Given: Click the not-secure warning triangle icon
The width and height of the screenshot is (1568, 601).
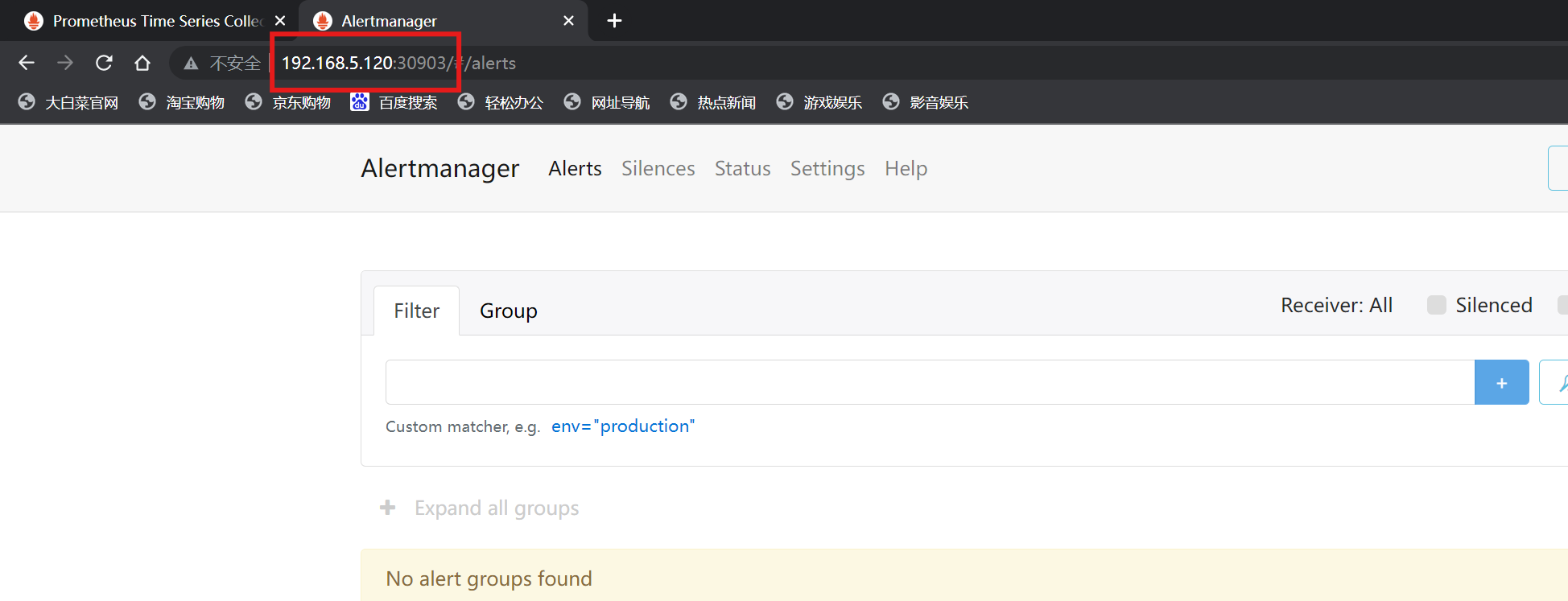Looking at the screenshot, I should coord(191,64).
